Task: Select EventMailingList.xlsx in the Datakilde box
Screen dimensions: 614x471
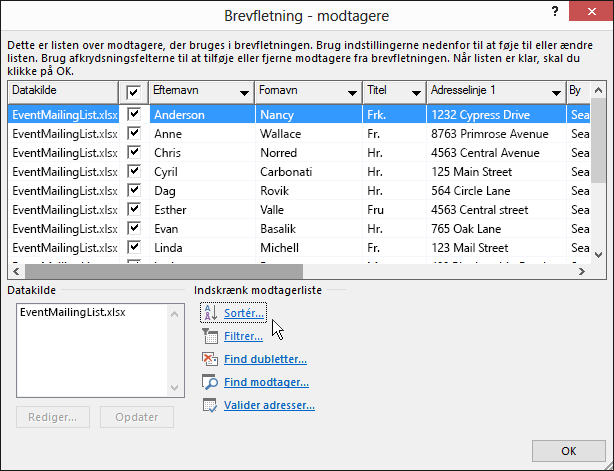Action: tap(72, 312)
